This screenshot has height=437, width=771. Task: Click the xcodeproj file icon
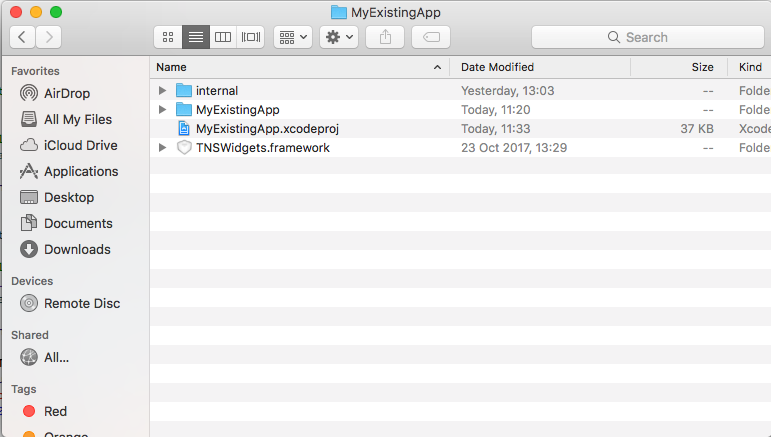(184, 128)
